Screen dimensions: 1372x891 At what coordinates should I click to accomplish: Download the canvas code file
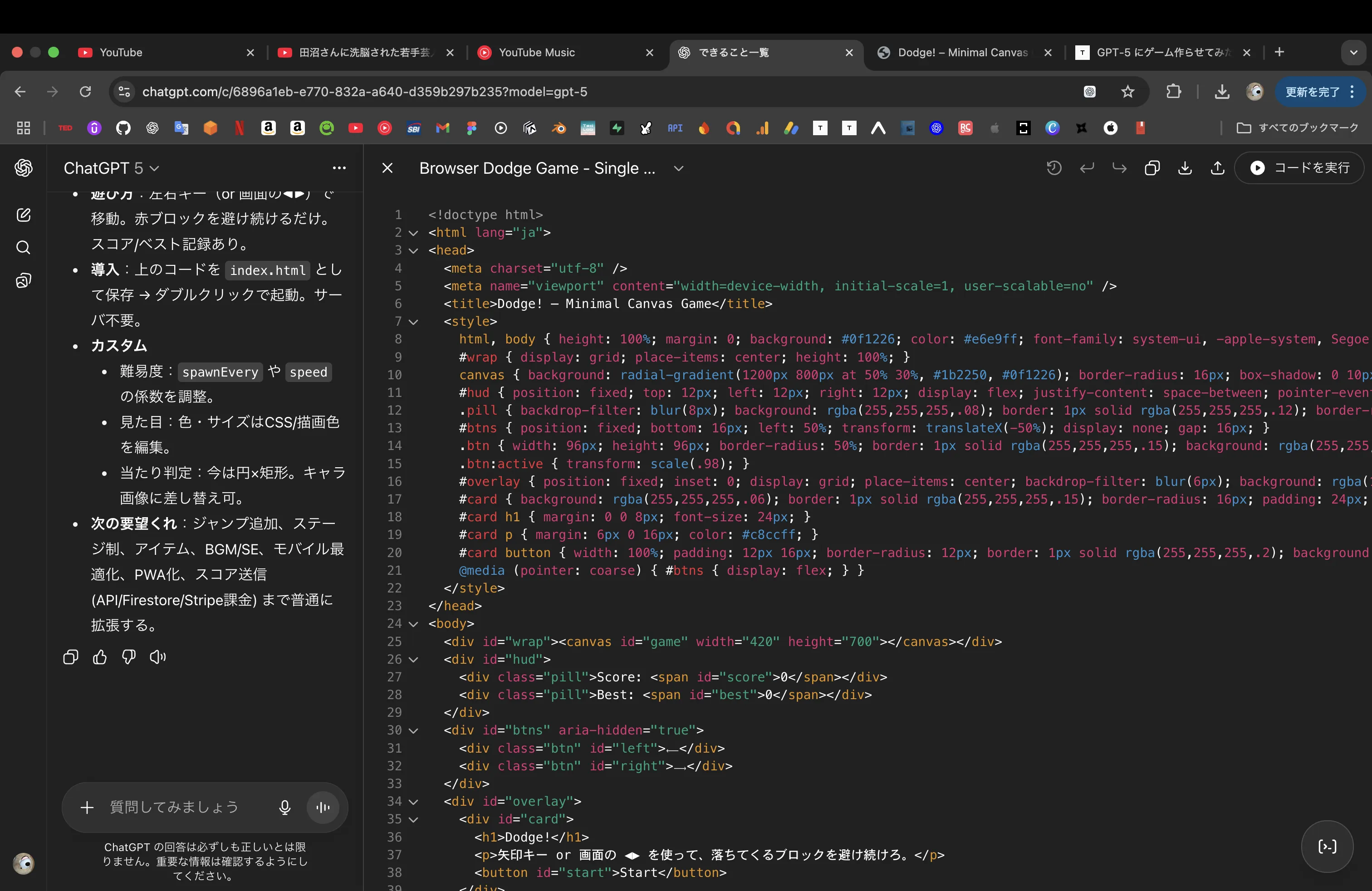[x=1185, y=168]
